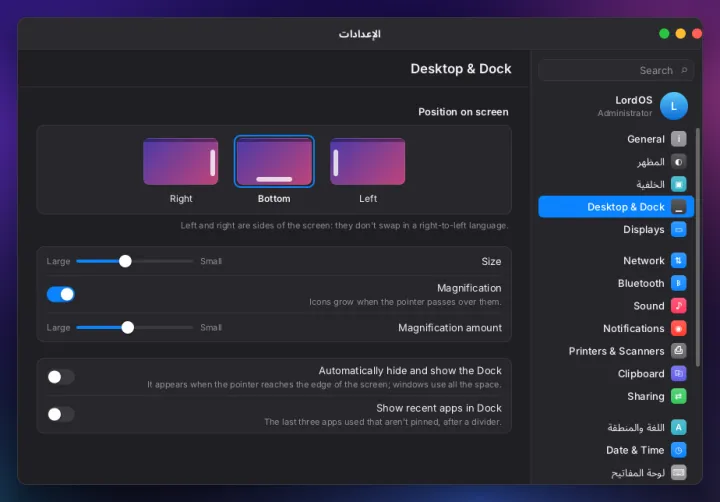
Task: Open المظهر appearance settings
Action: tap(616, 162)
